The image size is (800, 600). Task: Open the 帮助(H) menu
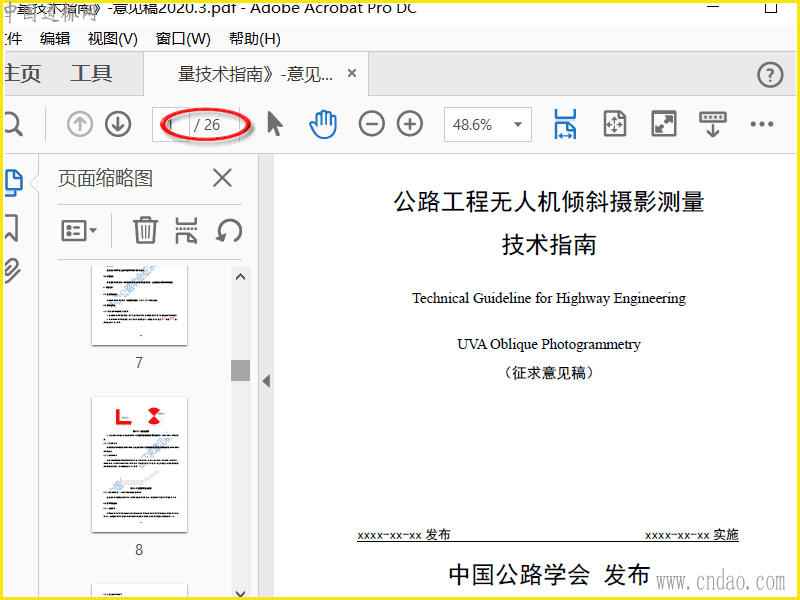[255, 39]
